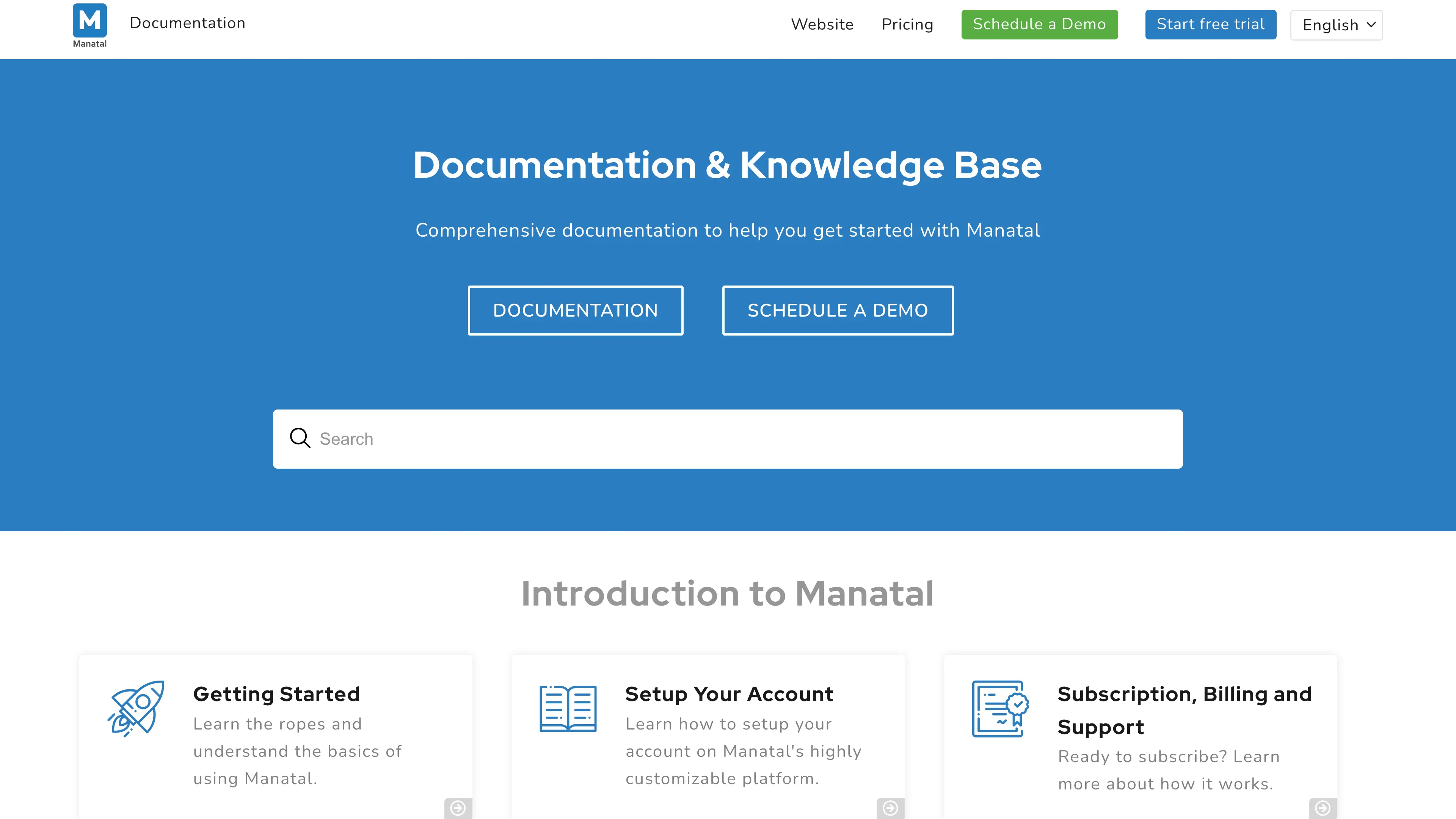
Task: Click the open book Setup icon
Action: (568, 708)
